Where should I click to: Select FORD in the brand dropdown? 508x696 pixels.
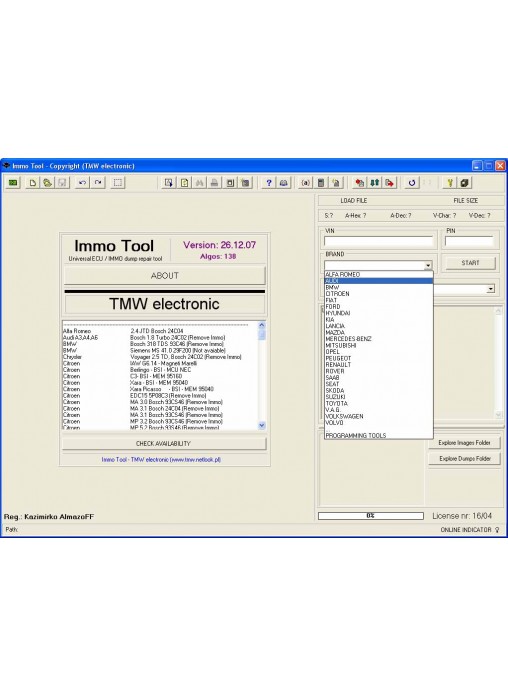click(x=379, y=307)
